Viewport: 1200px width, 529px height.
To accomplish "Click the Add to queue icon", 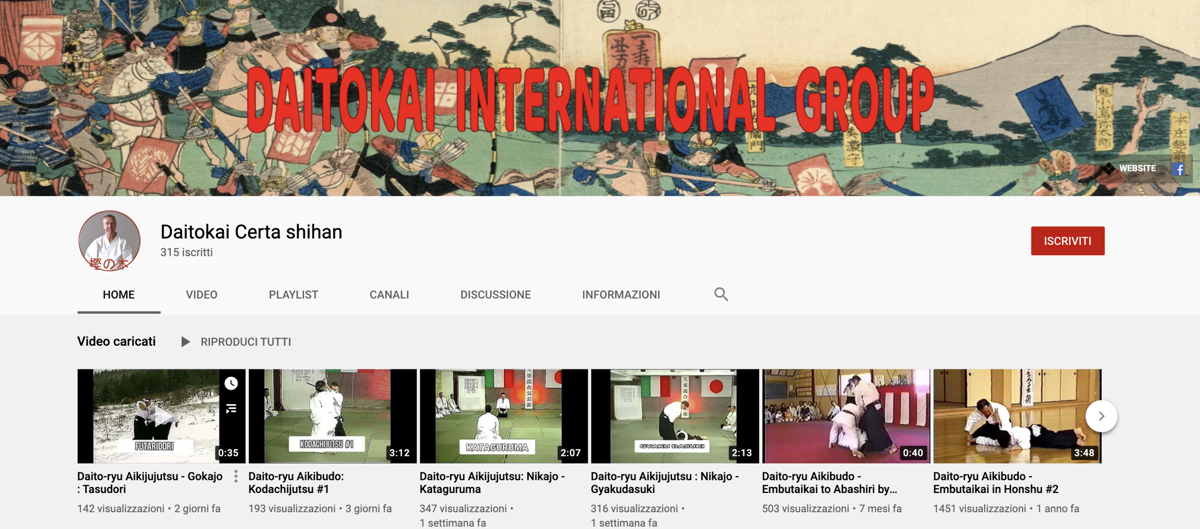I will 231,408.
